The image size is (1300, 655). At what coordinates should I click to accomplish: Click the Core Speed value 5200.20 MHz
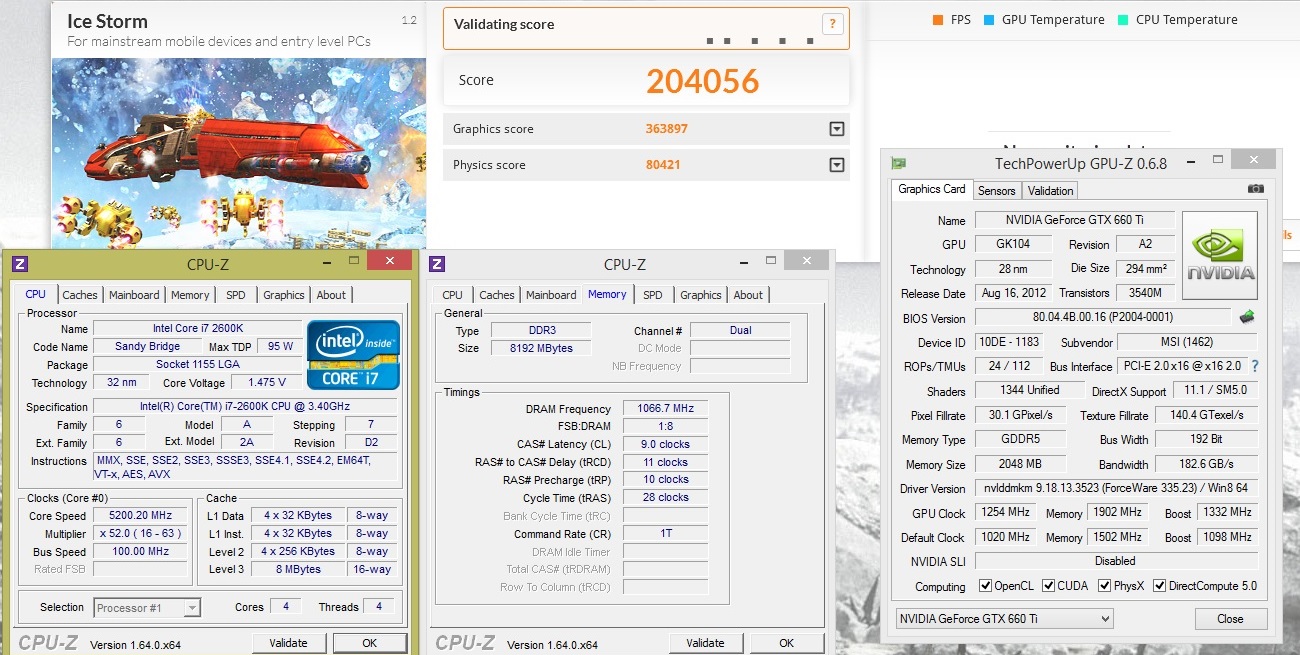point(141,516)
